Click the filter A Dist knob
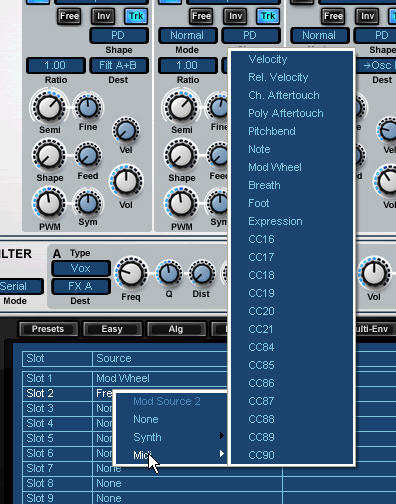This screenshot has height=504, width=396. (x=202, y=273)
